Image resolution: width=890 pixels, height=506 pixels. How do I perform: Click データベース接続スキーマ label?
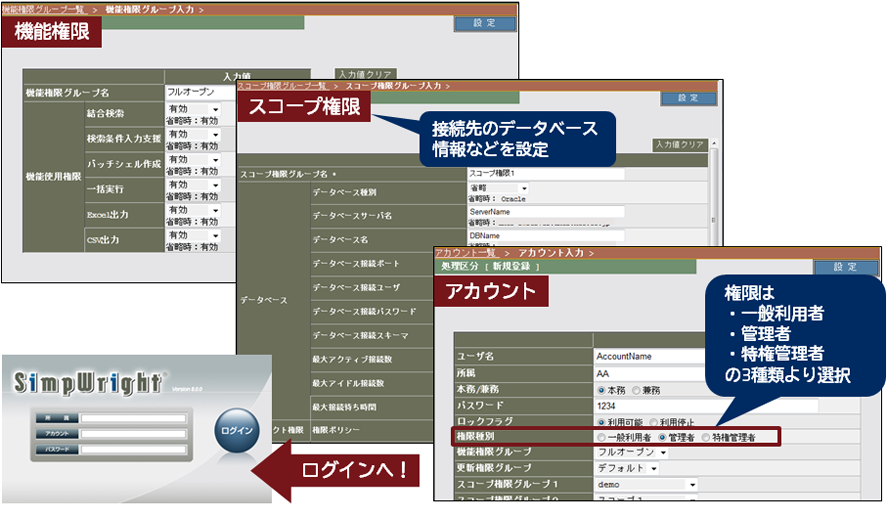coord(360,336)
